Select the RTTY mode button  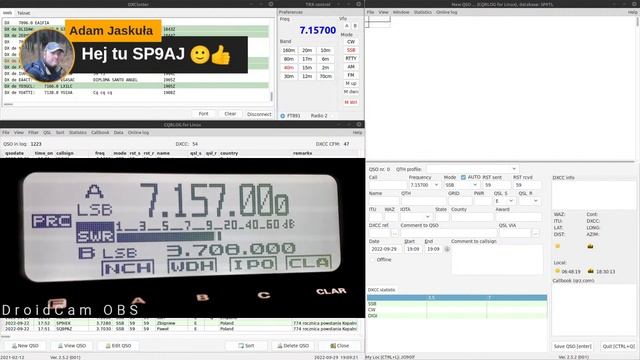[351, 58]
